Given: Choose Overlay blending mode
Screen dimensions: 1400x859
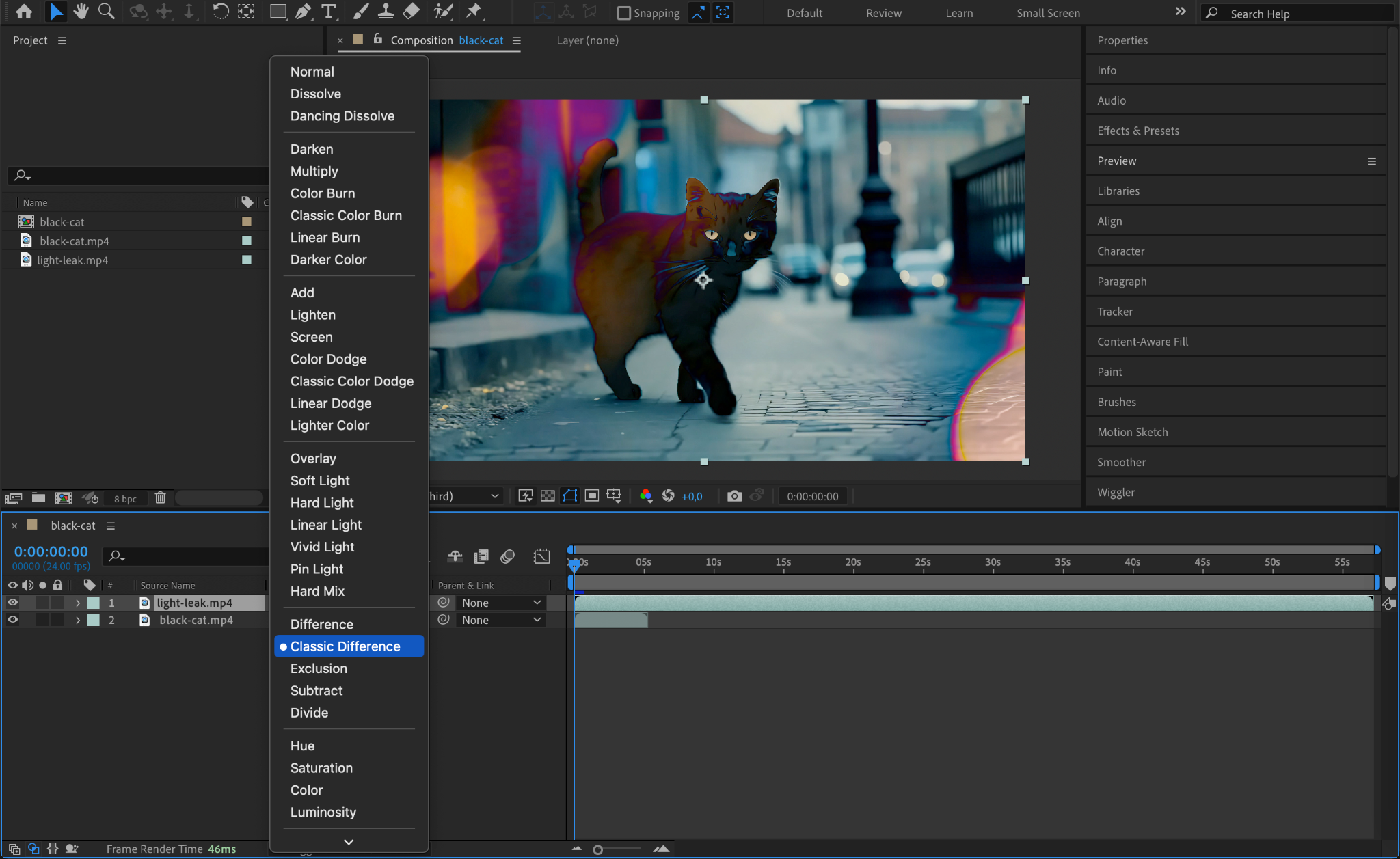Looking at the screenshot, I should tap(313, 459).
